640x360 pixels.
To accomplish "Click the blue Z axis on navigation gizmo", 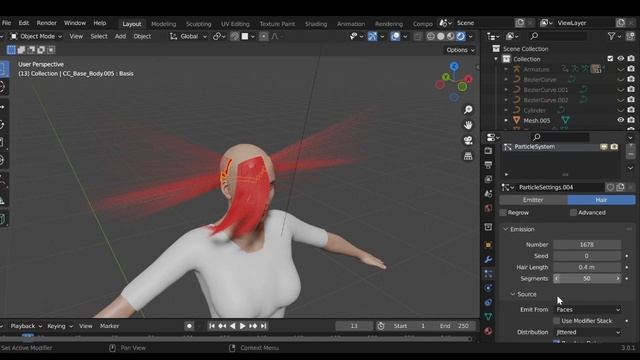I will click(x=454, y=66).
